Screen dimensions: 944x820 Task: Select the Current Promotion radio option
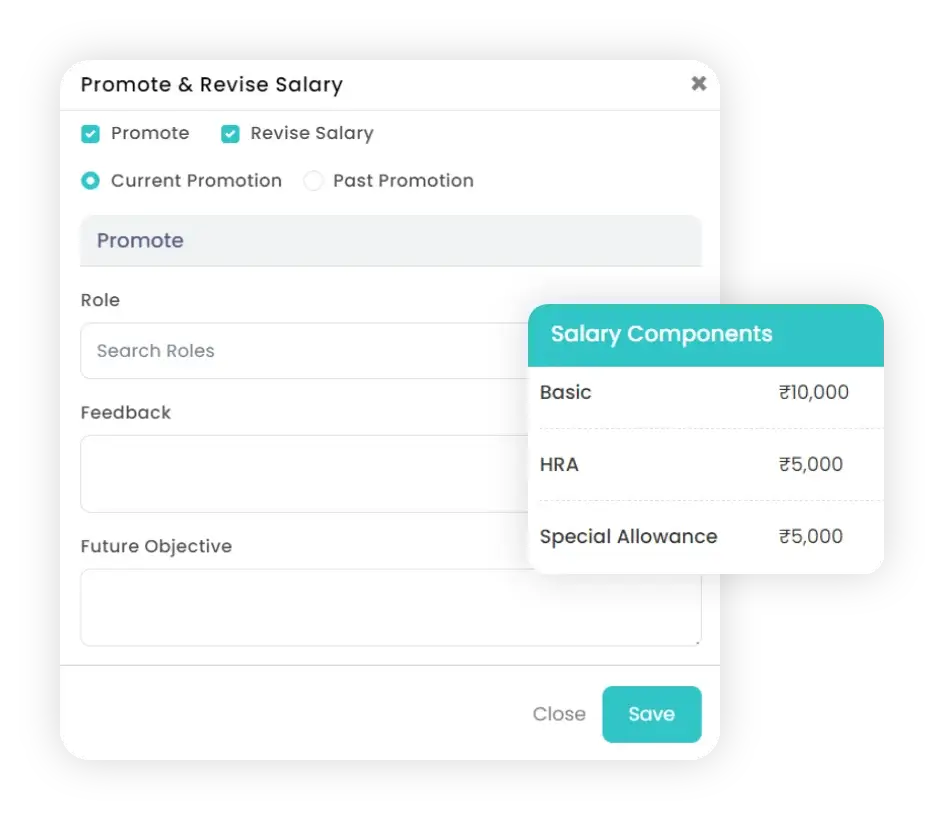(91, 181)
